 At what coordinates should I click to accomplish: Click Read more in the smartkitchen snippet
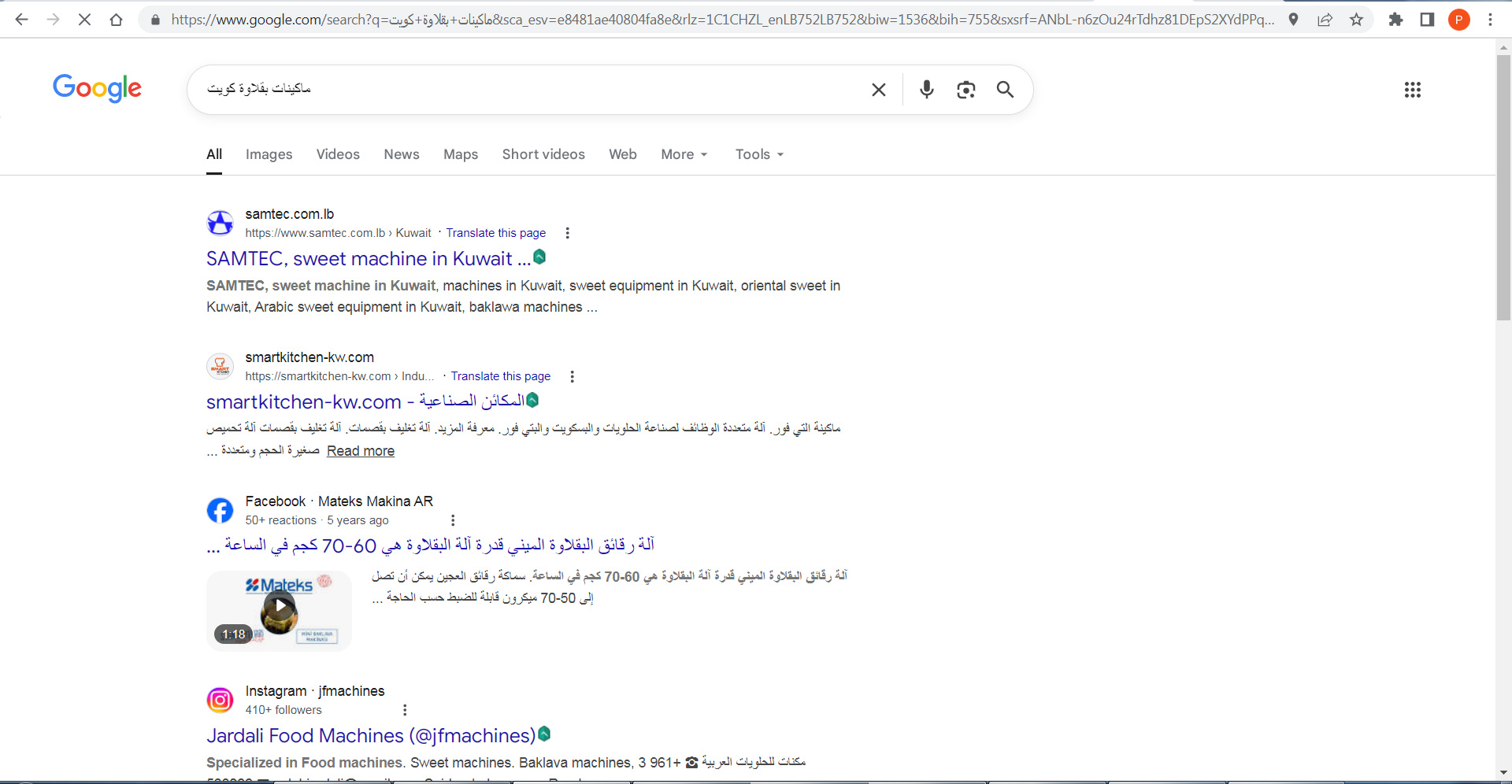tap(361, 451)
